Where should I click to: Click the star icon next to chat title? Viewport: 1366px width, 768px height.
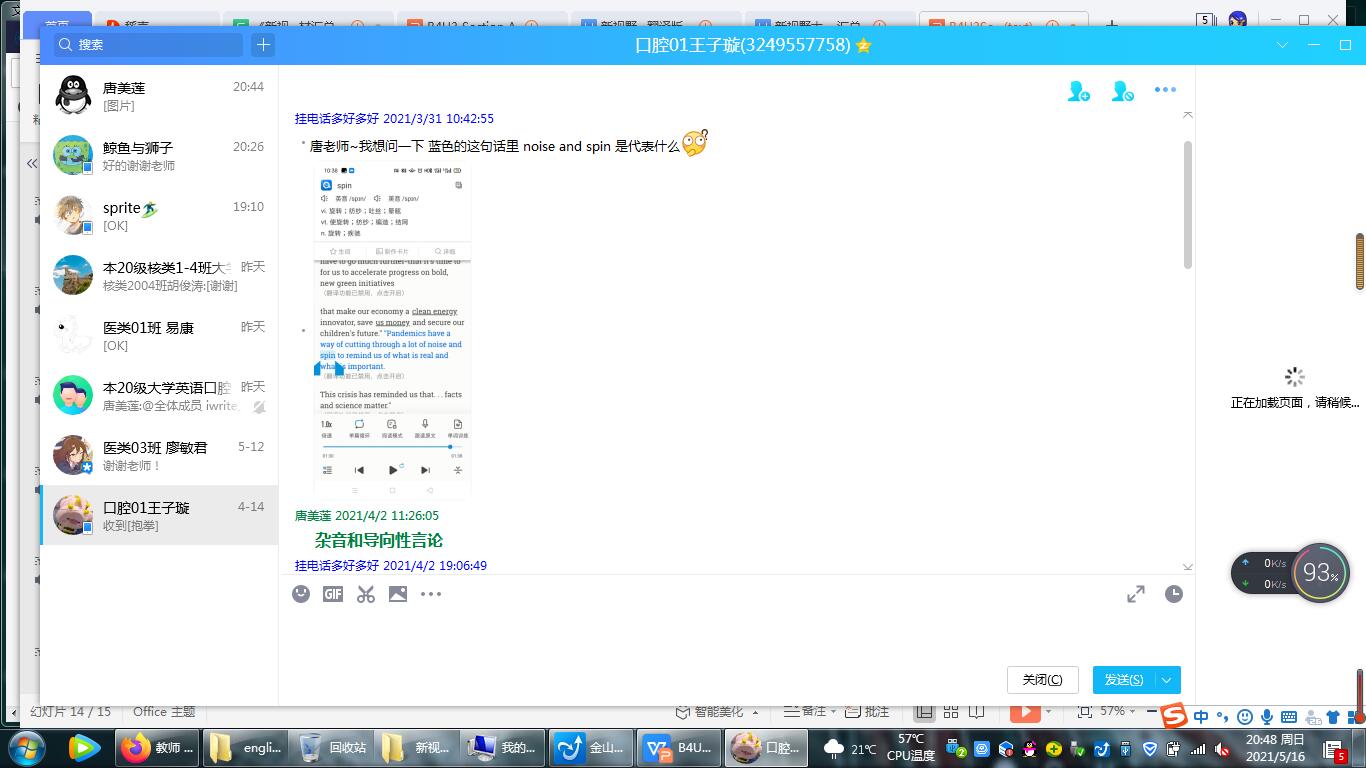(x=864, y=45)
